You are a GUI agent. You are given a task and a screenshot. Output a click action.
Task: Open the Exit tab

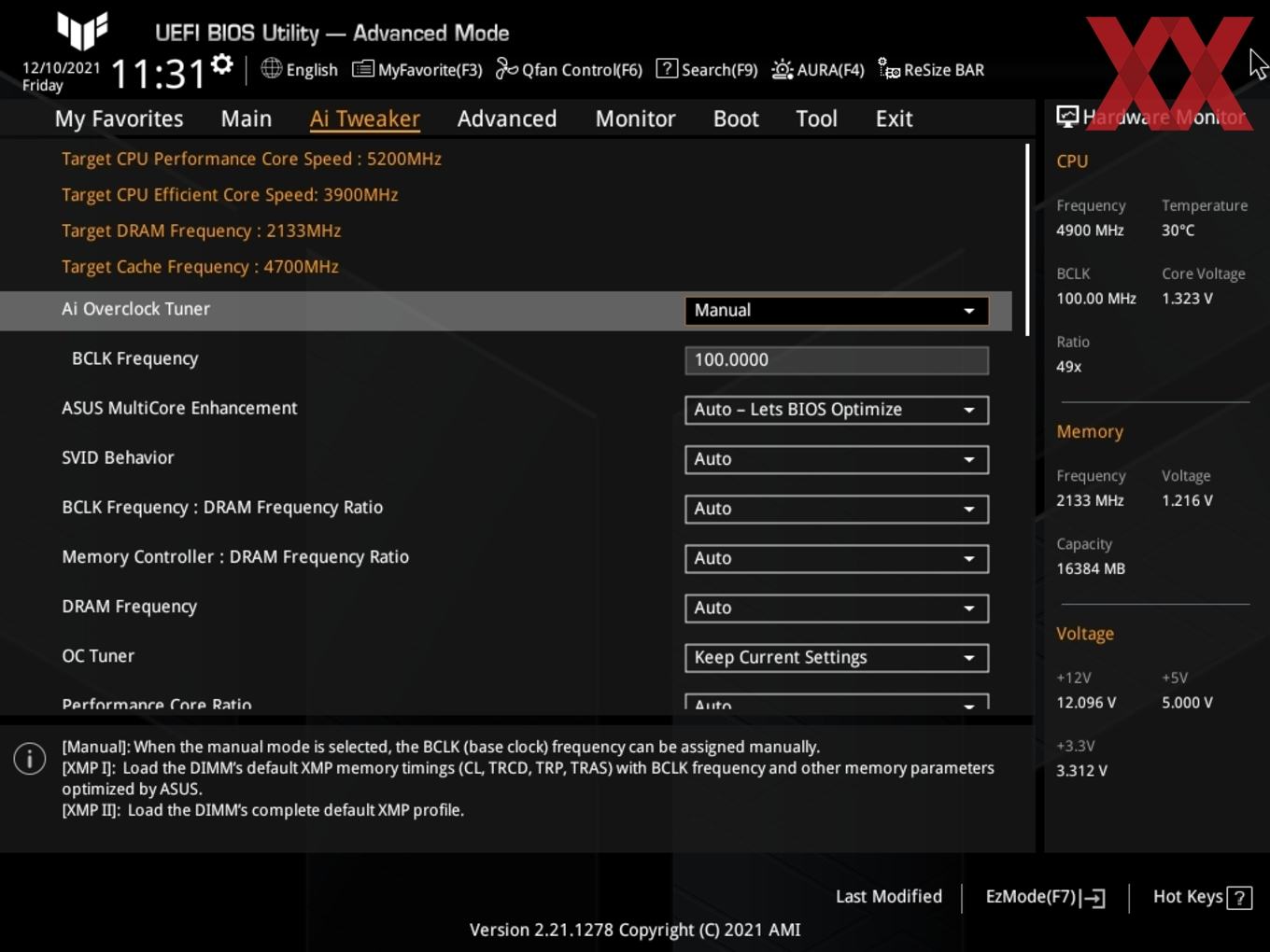coord(894,119)
